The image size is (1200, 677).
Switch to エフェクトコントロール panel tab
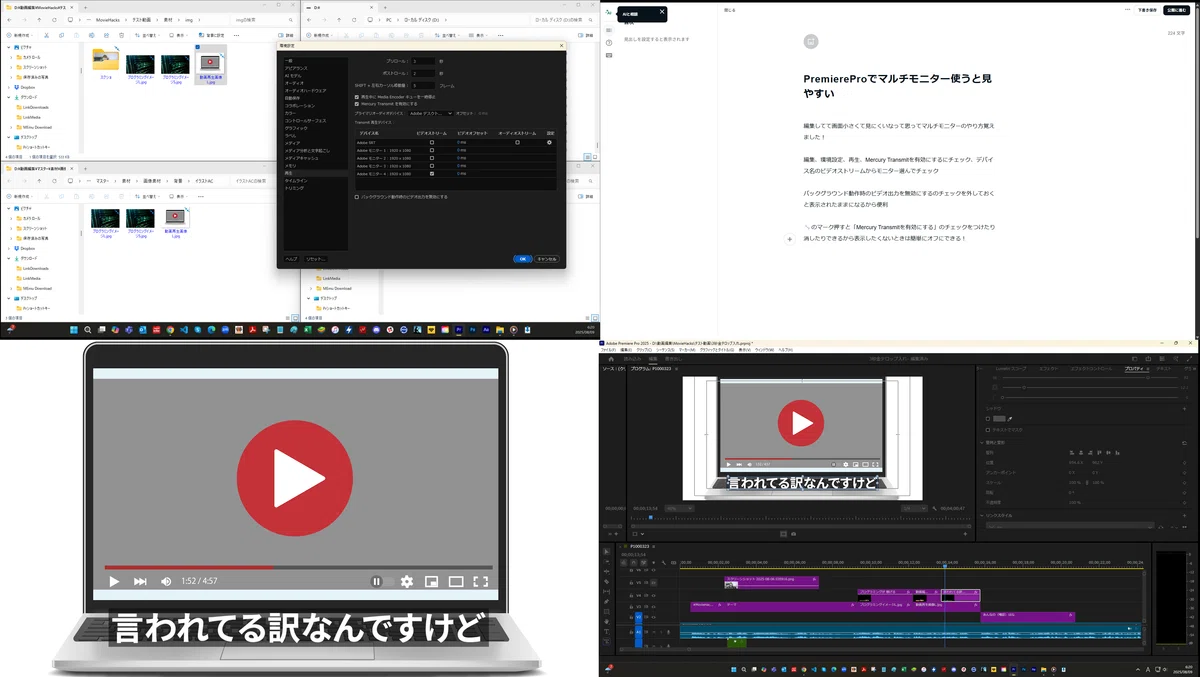pos(1091,369)
